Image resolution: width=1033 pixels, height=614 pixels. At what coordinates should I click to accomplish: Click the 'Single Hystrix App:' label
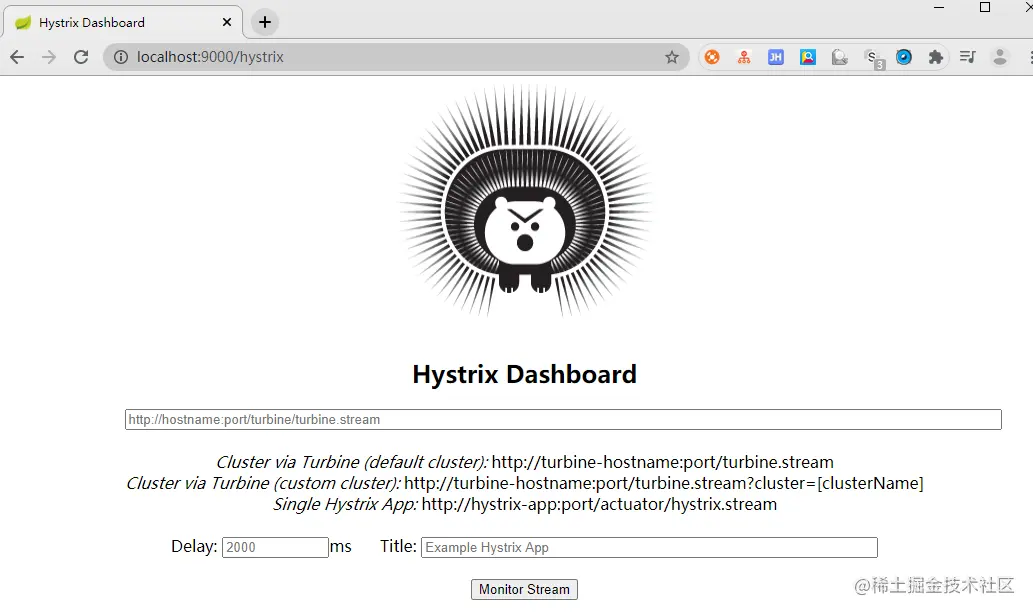[345, 504]
